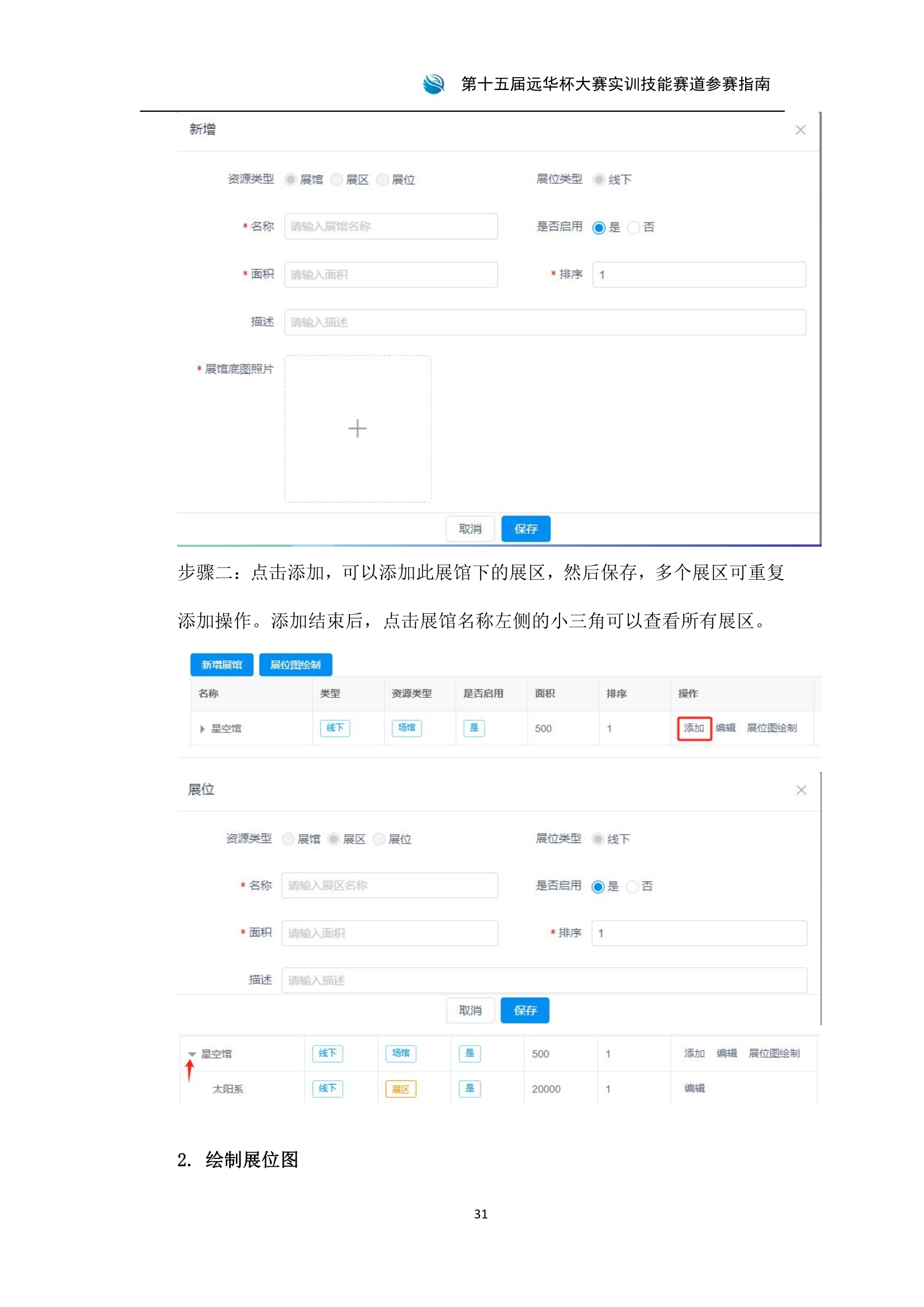Click the 资源类型 column header

tap(411, 693)
